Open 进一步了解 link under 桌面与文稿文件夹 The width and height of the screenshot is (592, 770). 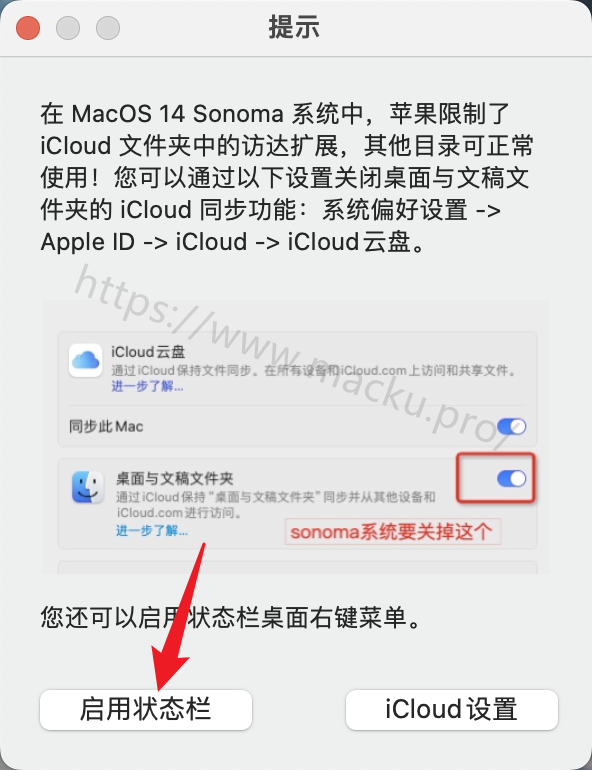152,531
